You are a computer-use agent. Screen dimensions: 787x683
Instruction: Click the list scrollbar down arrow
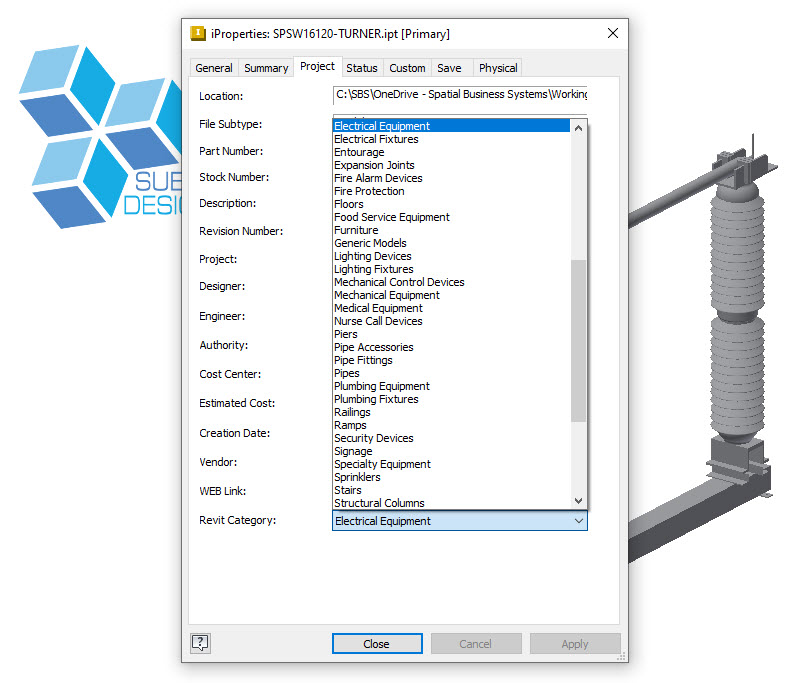click(x=578, y=501)
